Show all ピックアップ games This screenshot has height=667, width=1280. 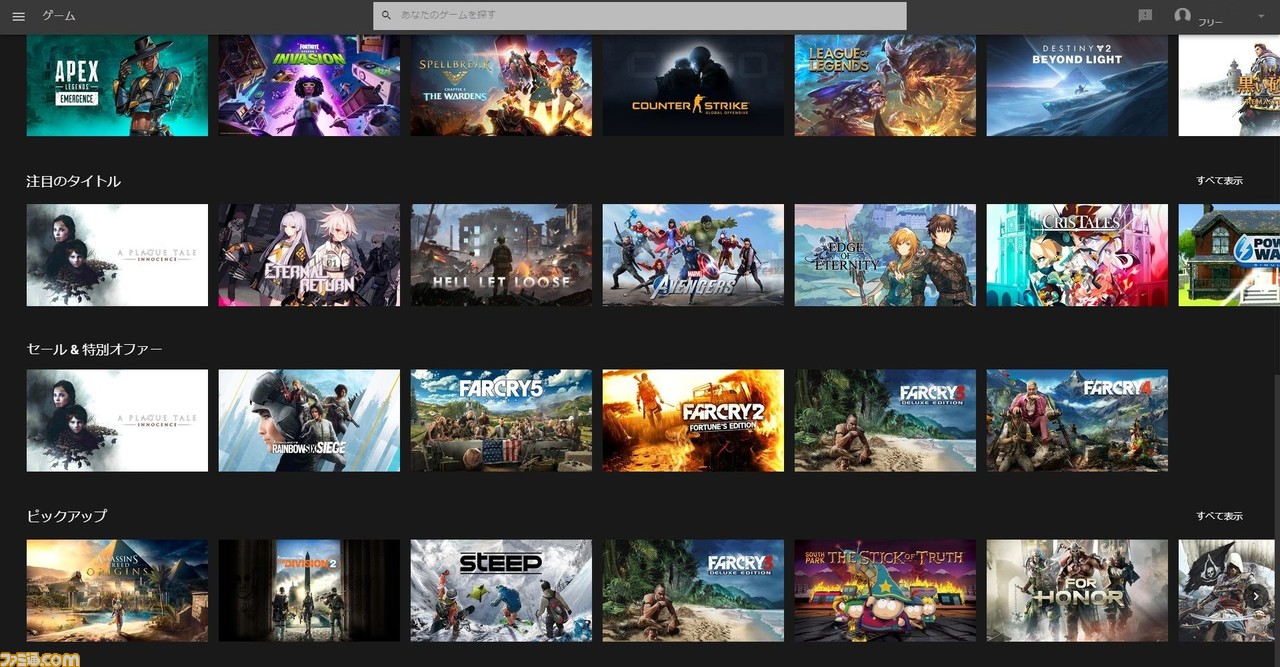(1219, 516)
